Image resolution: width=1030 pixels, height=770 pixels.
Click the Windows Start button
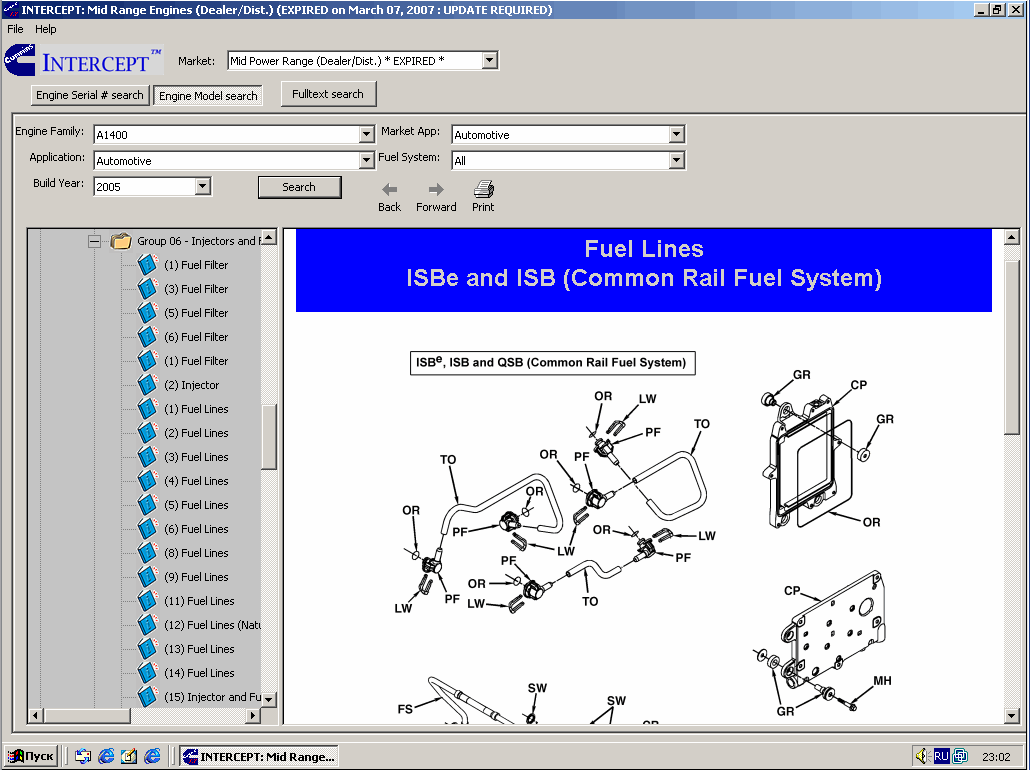click(31, 756)
